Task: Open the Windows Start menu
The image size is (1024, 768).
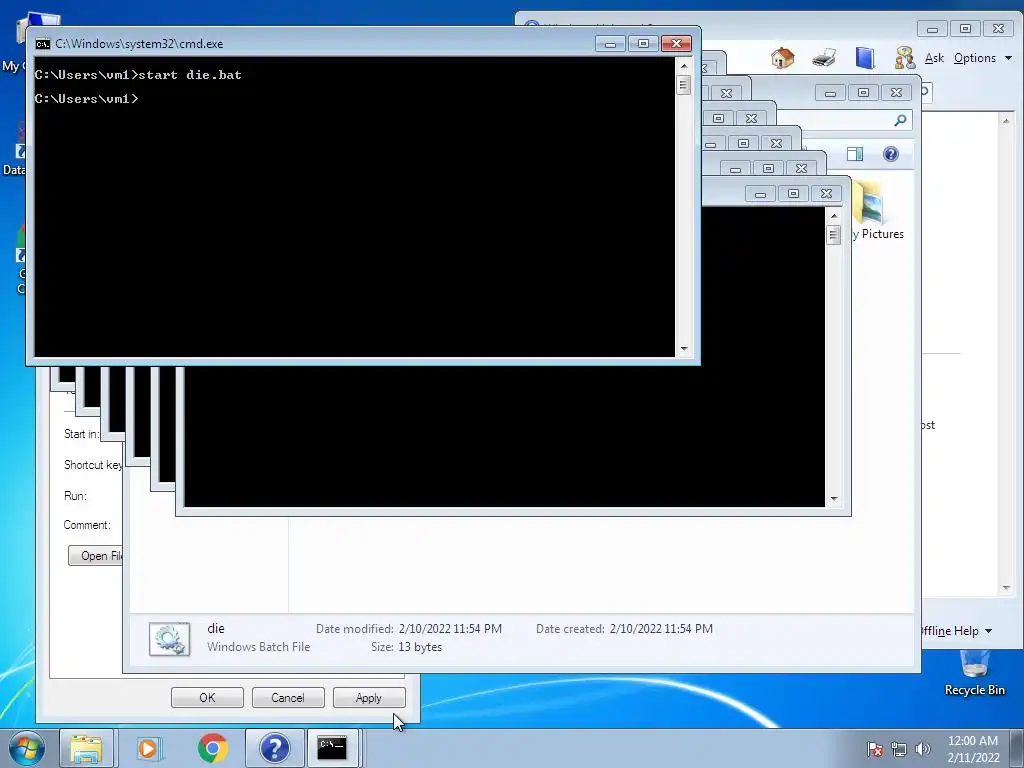Action: click(x=27, y=748)
